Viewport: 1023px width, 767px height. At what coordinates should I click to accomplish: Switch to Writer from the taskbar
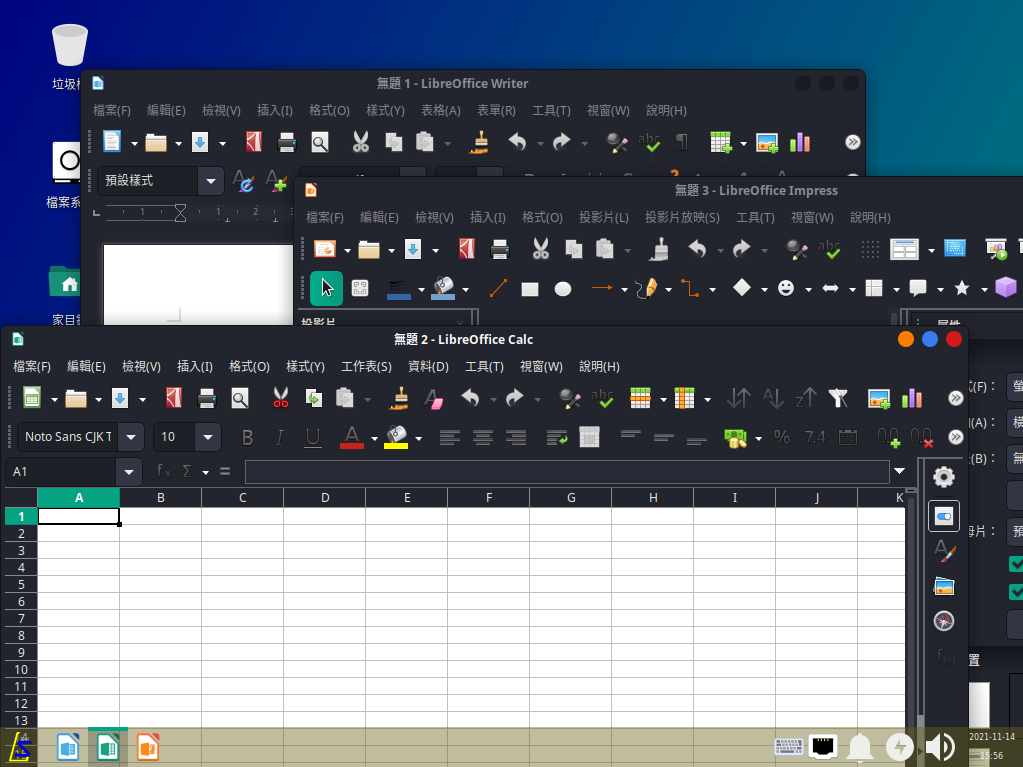(68, 747)
